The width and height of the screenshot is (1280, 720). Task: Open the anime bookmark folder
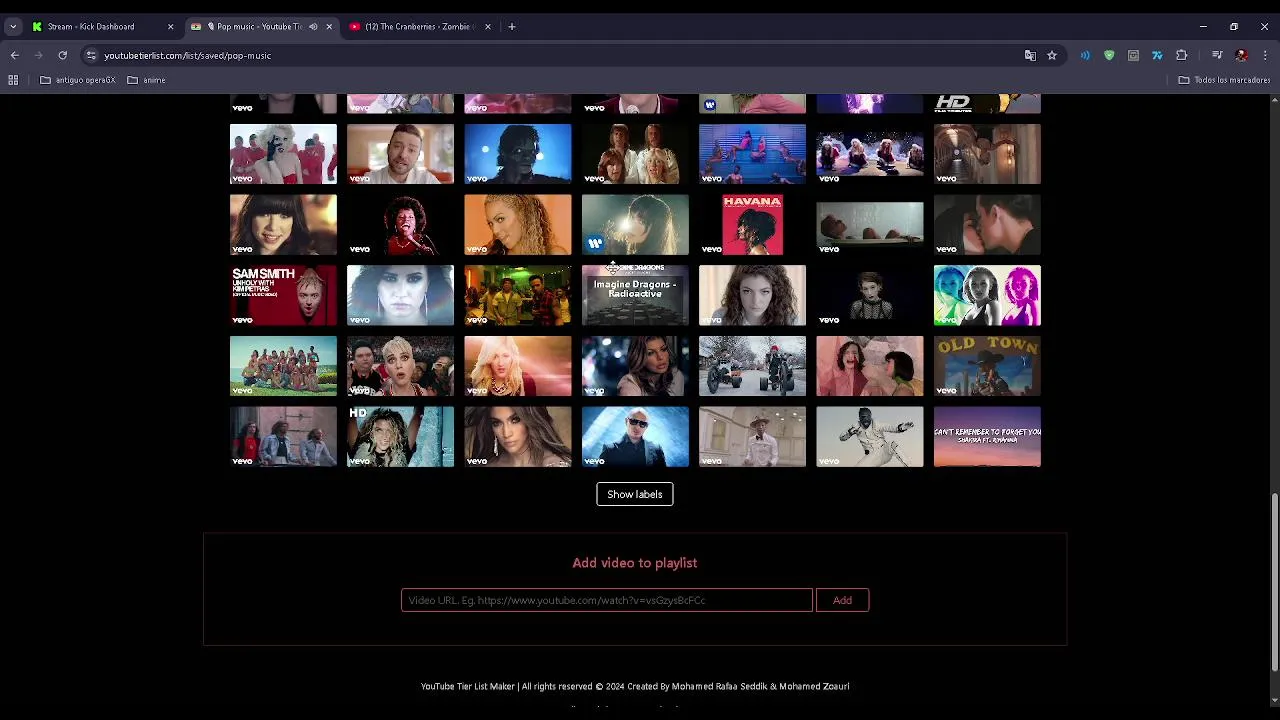point(147,80)
